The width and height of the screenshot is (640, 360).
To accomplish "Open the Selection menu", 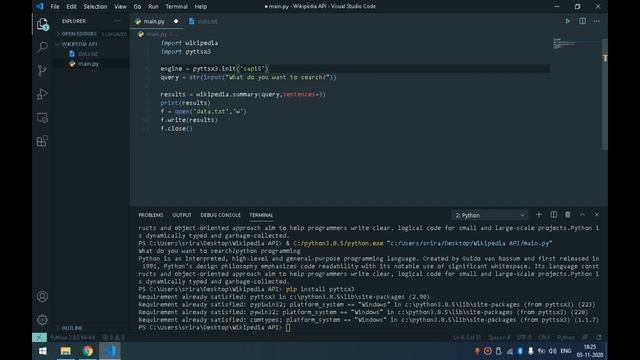I will [95, 7].
